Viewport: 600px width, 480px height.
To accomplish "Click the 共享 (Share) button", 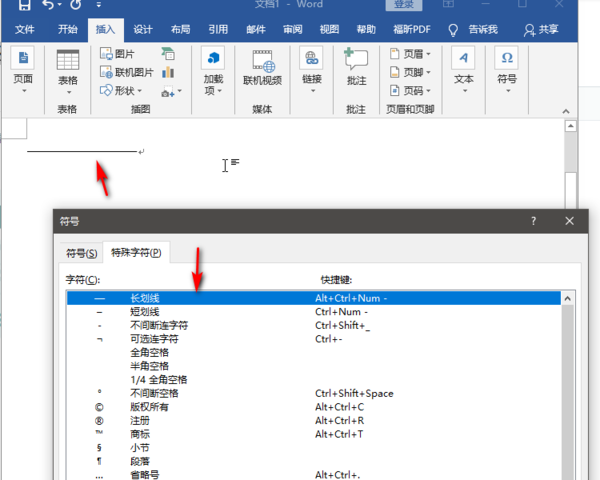I will pyautogui.click(x=541, y=29).
